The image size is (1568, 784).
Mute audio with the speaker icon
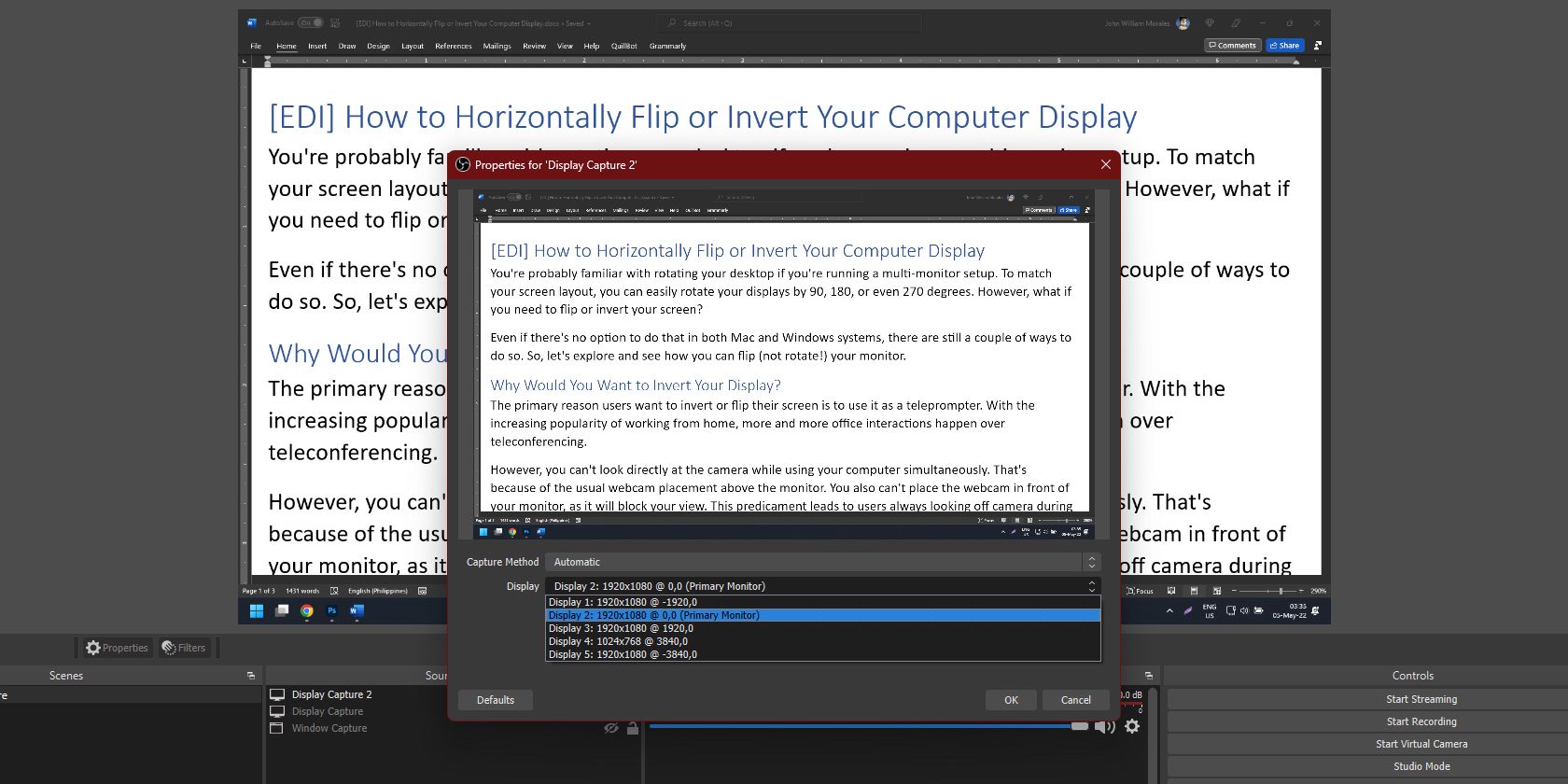(x=1105, y=726)
